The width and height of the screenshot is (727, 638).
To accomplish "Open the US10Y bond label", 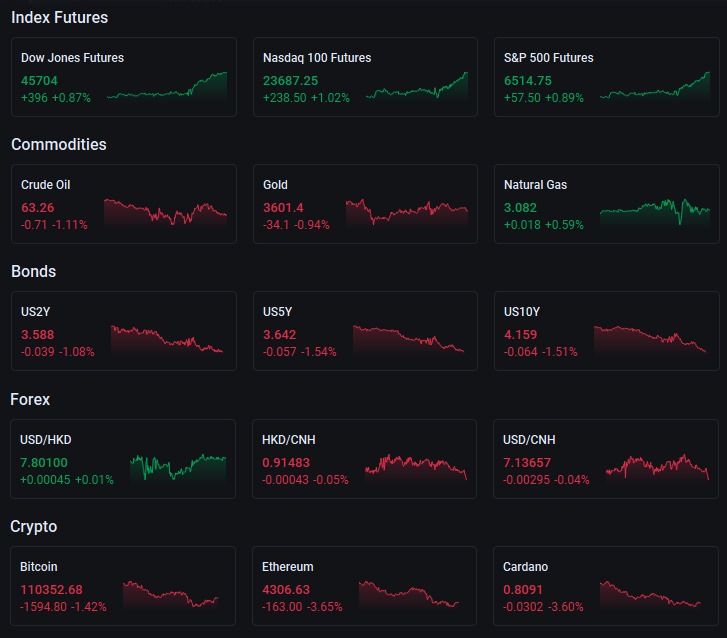I will (x=524, y=312).
